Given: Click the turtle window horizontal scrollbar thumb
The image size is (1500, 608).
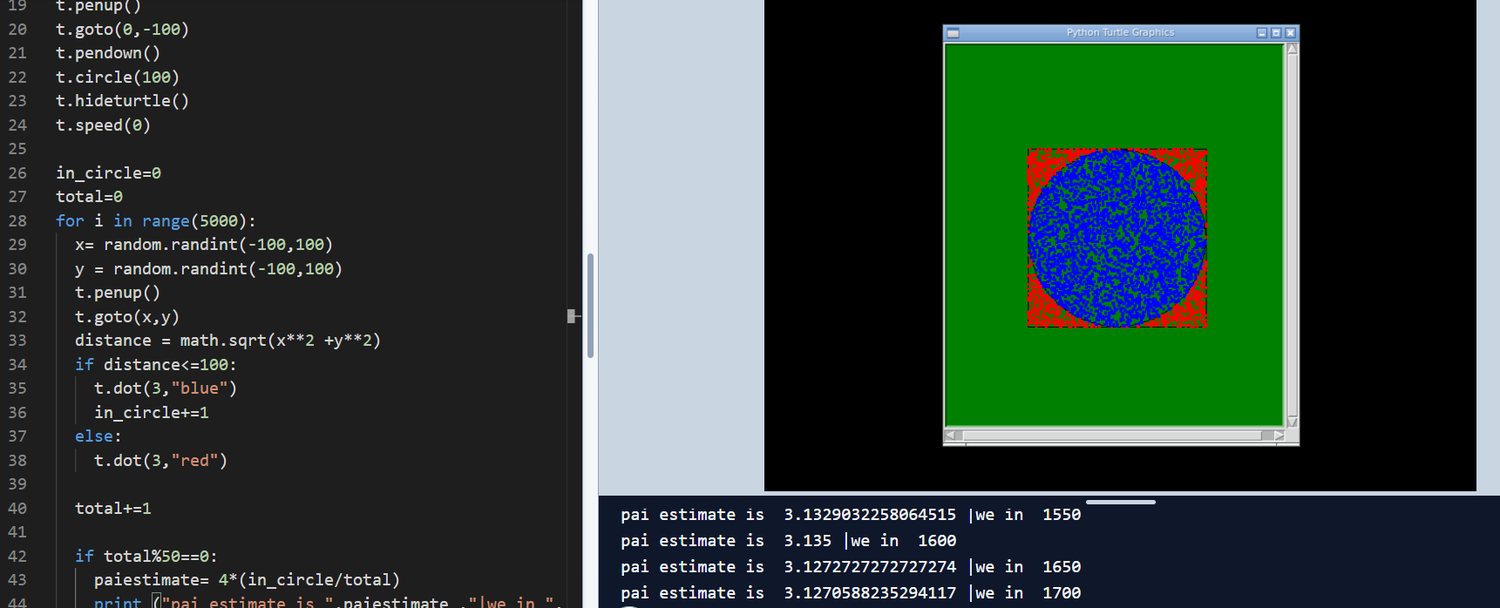Looking at the screenshot, I should 1114,435.
